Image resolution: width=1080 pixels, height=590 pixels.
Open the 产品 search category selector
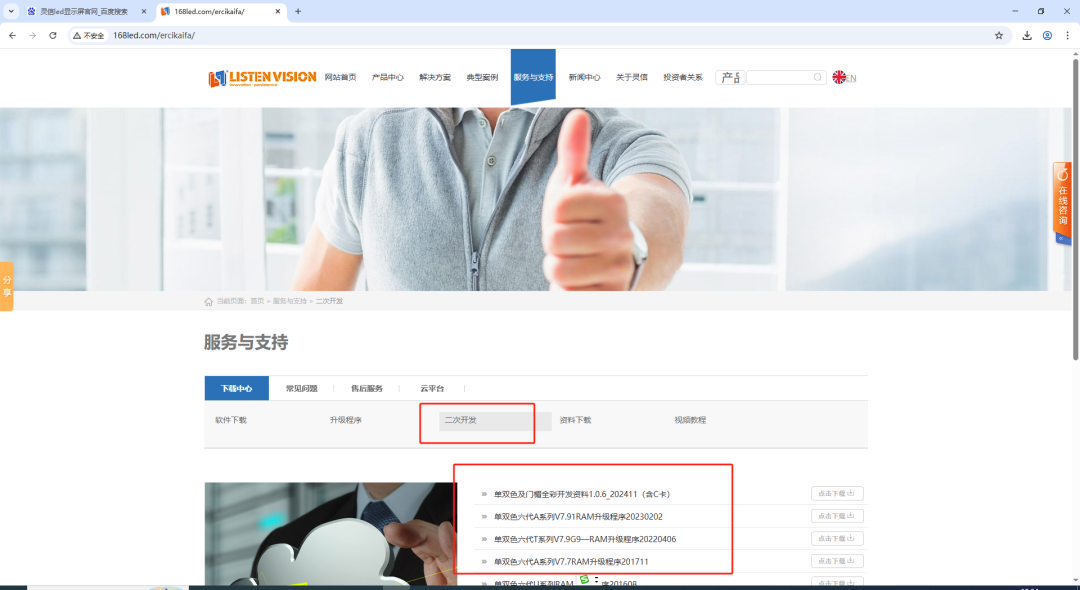pyautogui.click(x=730, y=77)
